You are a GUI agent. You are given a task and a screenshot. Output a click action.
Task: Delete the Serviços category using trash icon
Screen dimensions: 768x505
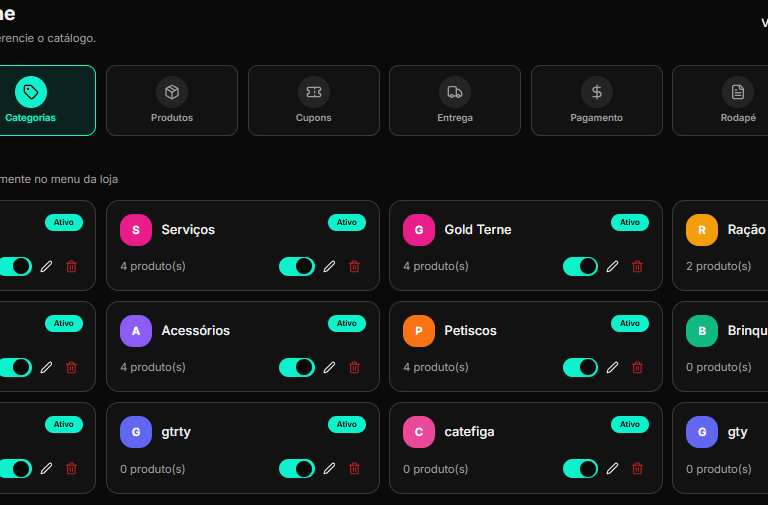(354, 266)
